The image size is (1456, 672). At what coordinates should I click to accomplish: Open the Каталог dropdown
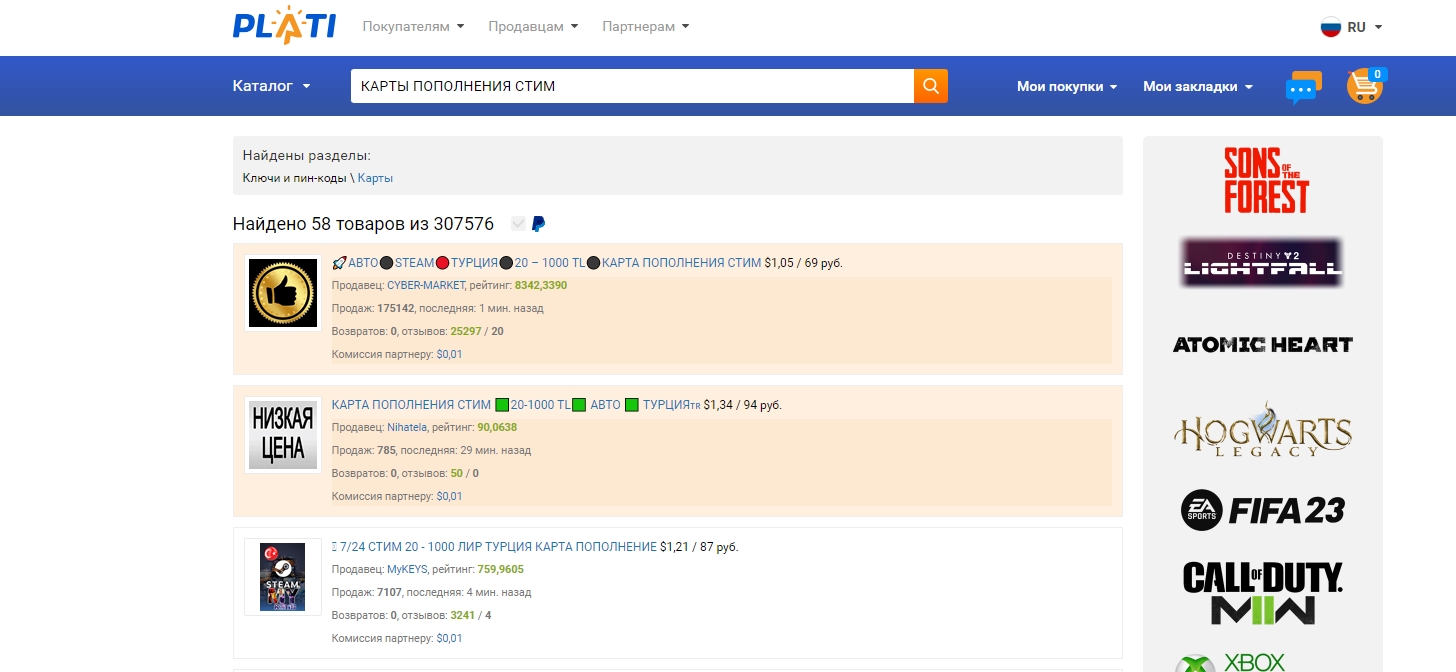pyautogui.click(x=272, y=86)
